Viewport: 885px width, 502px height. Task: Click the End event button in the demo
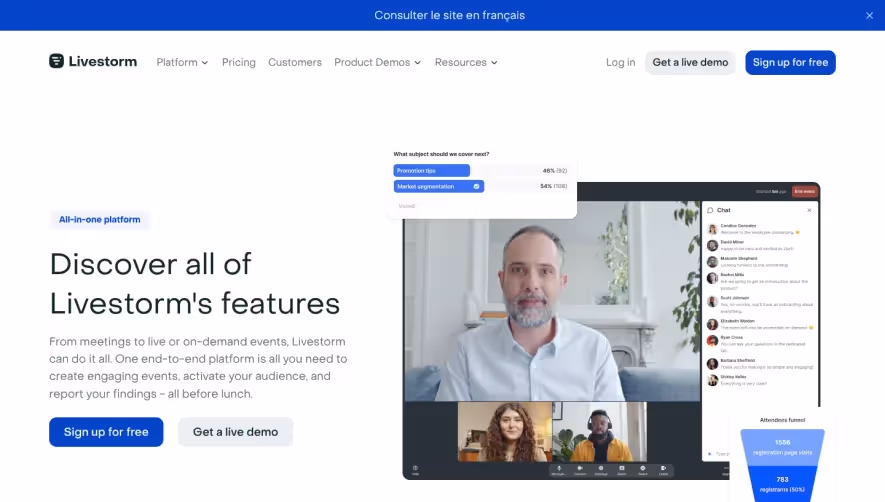tap(804, 191)
